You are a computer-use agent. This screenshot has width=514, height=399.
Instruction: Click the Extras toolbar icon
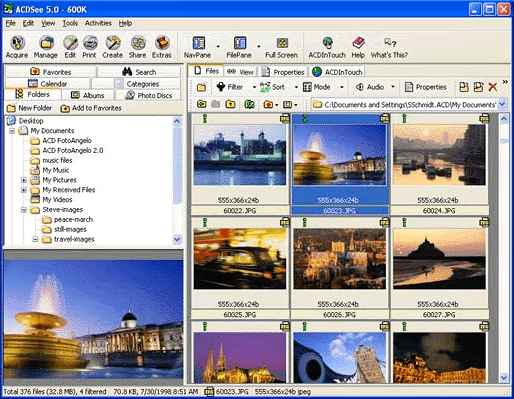pos(162,47)
